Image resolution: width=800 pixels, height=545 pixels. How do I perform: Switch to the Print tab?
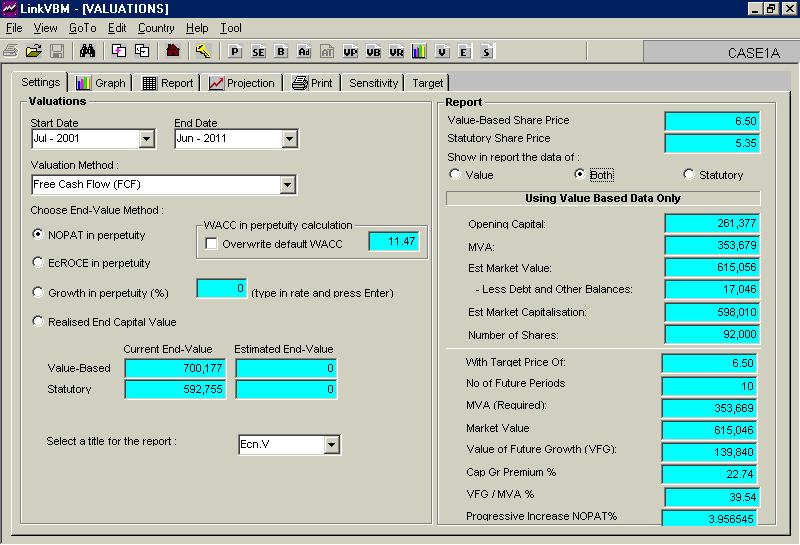click(312, 83)
